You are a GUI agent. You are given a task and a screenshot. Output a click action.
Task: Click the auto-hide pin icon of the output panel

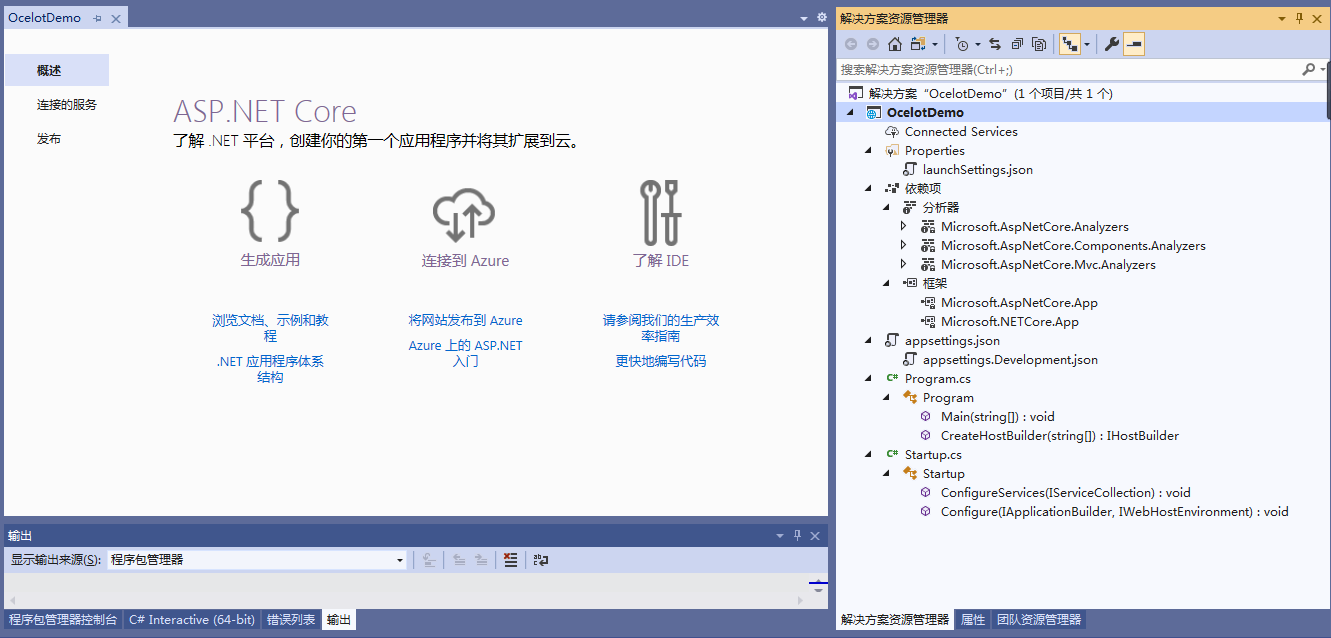(797, 536)
